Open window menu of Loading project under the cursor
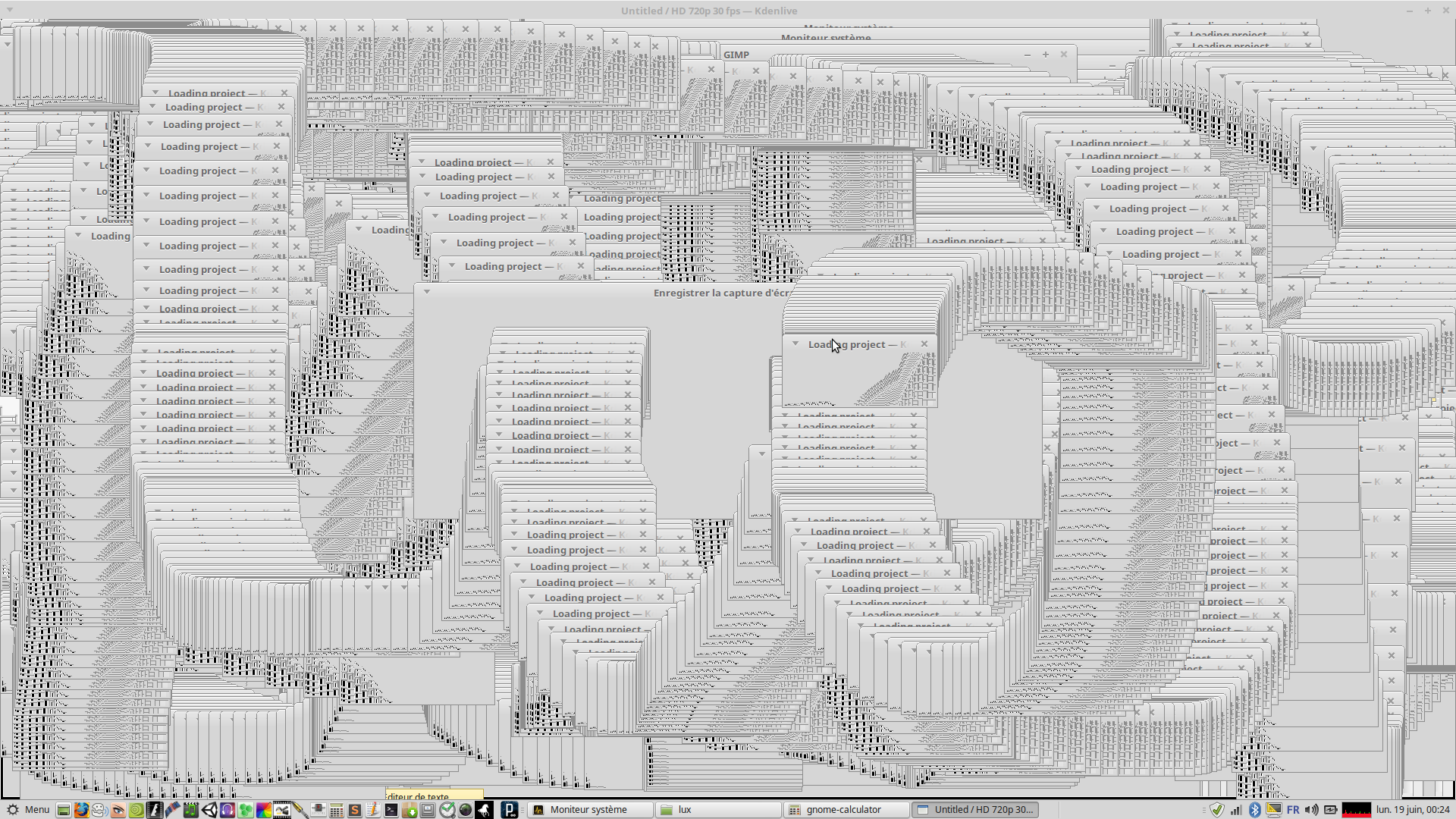The width and height of the screenshot is (1456, 819). 795,344
